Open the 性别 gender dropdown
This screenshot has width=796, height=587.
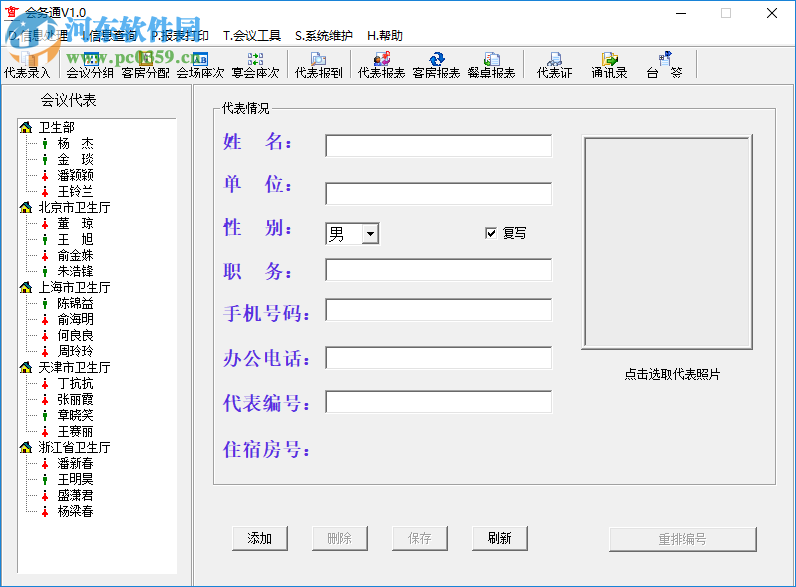[x=371, y=234]
